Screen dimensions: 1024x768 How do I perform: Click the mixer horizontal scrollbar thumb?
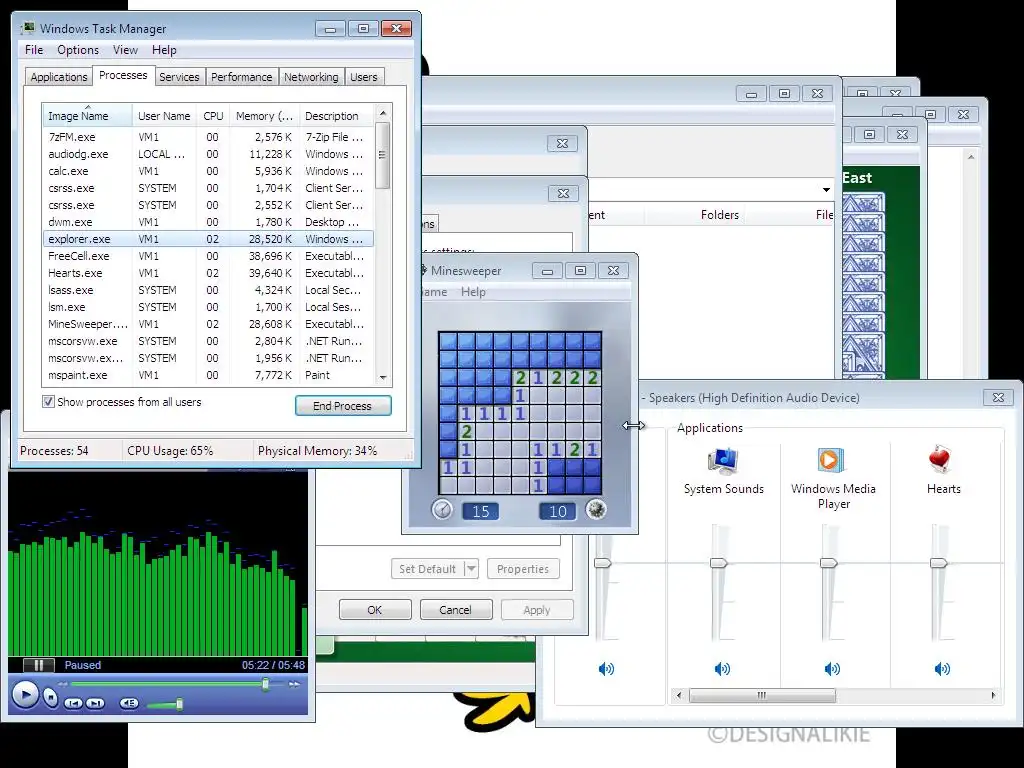click(x=762, y=696)
